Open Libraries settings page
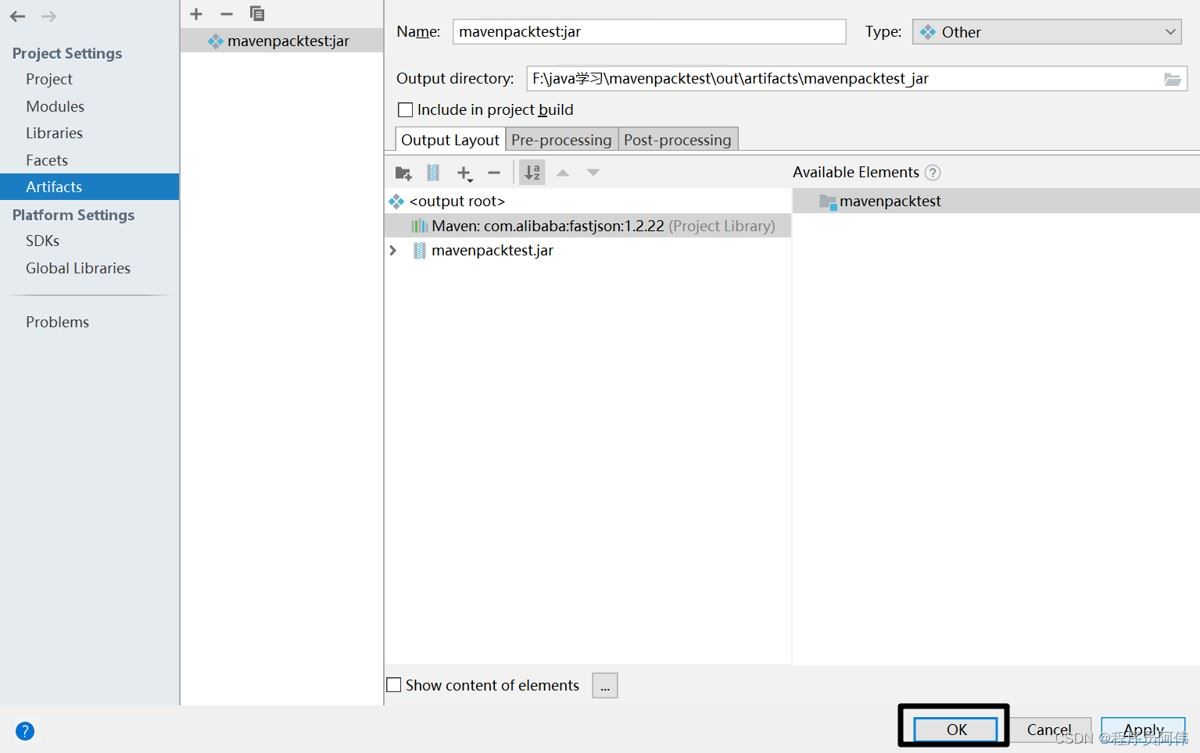This screenshot has height=753, width=1200. [x=54, y=133]
